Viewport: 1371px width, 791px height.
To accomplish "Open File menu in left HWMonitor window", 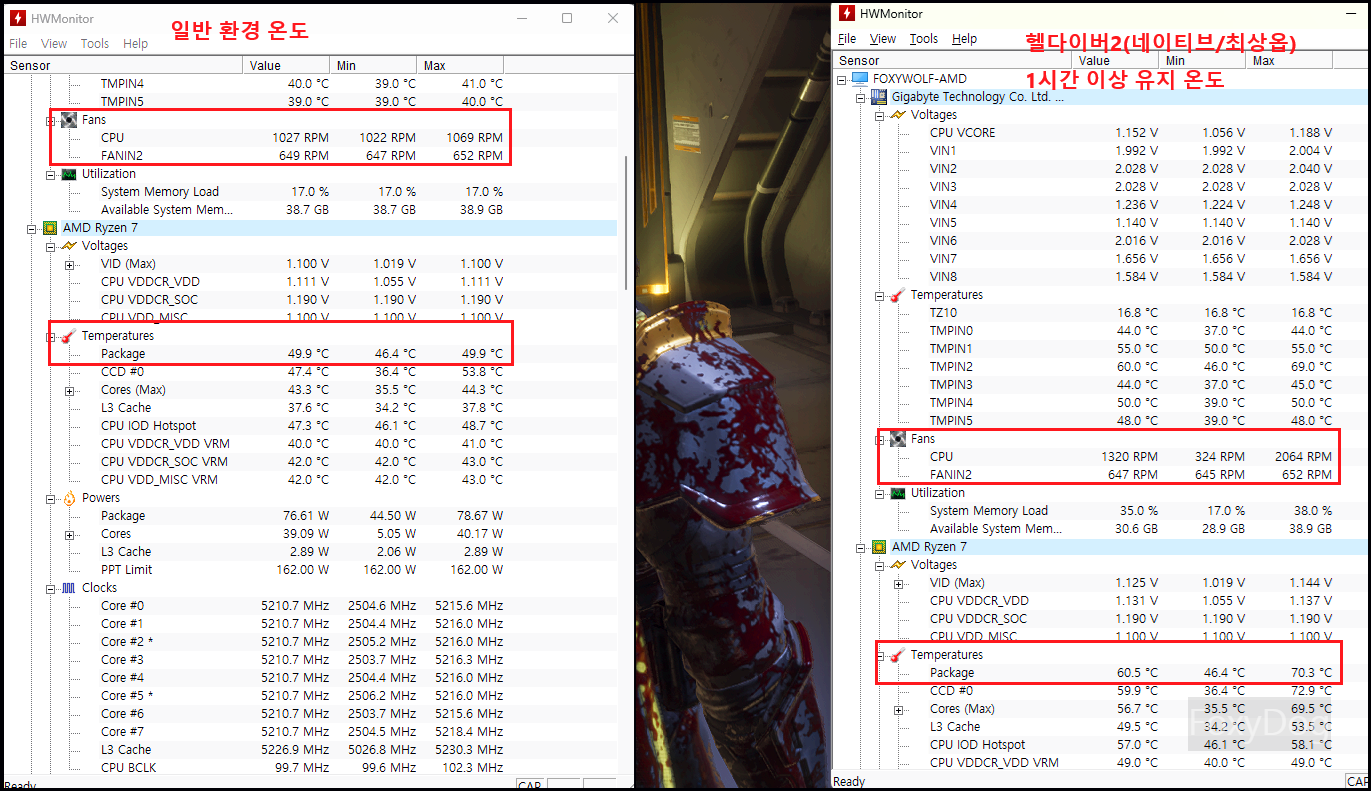I will 18,44.
